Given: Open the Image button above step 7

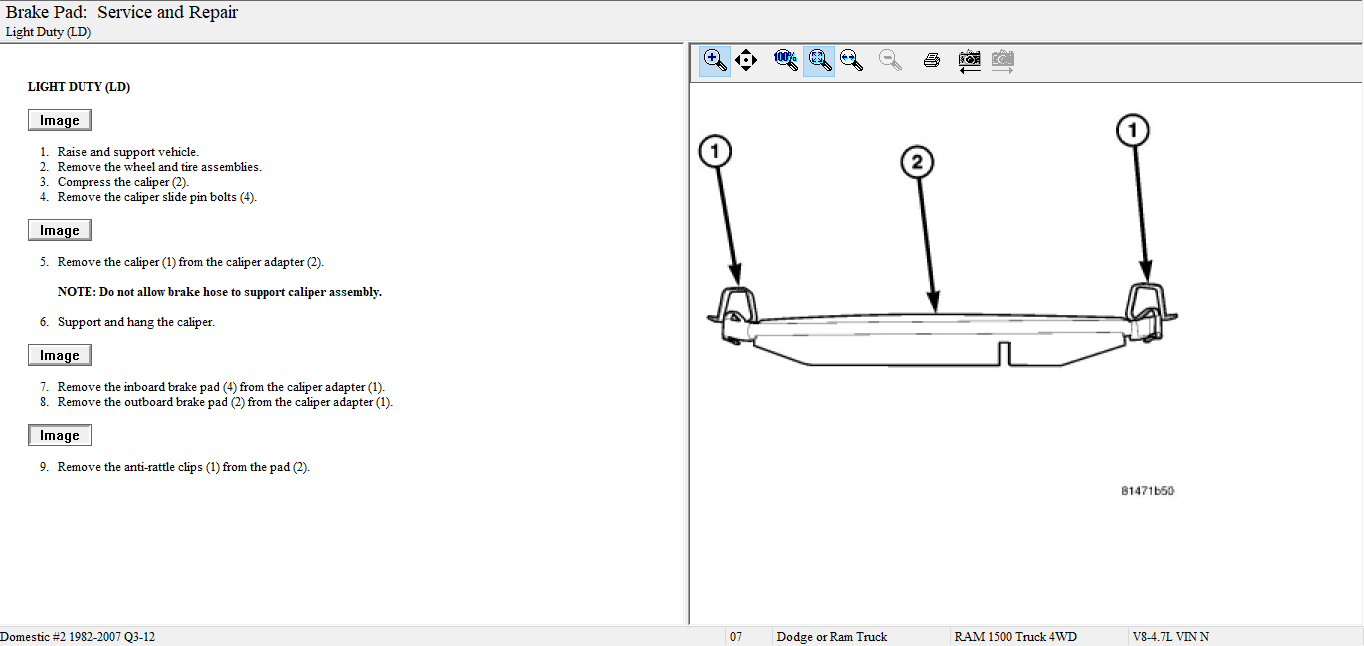Looking at the screenshot, I should click(x=60, y=355).
